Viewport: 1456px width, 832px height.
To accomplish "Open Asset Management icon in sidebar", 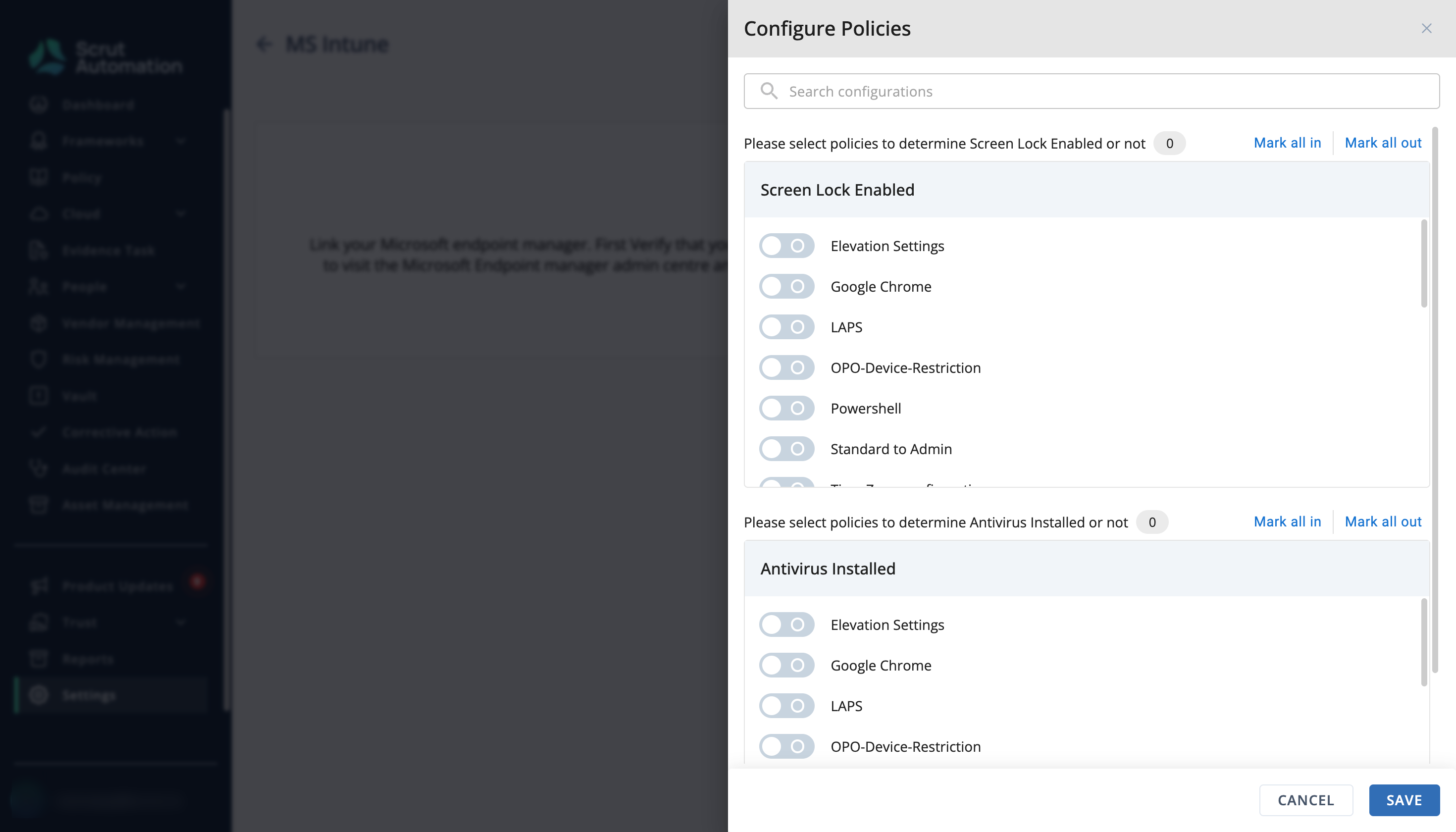I will coord(39,505).
